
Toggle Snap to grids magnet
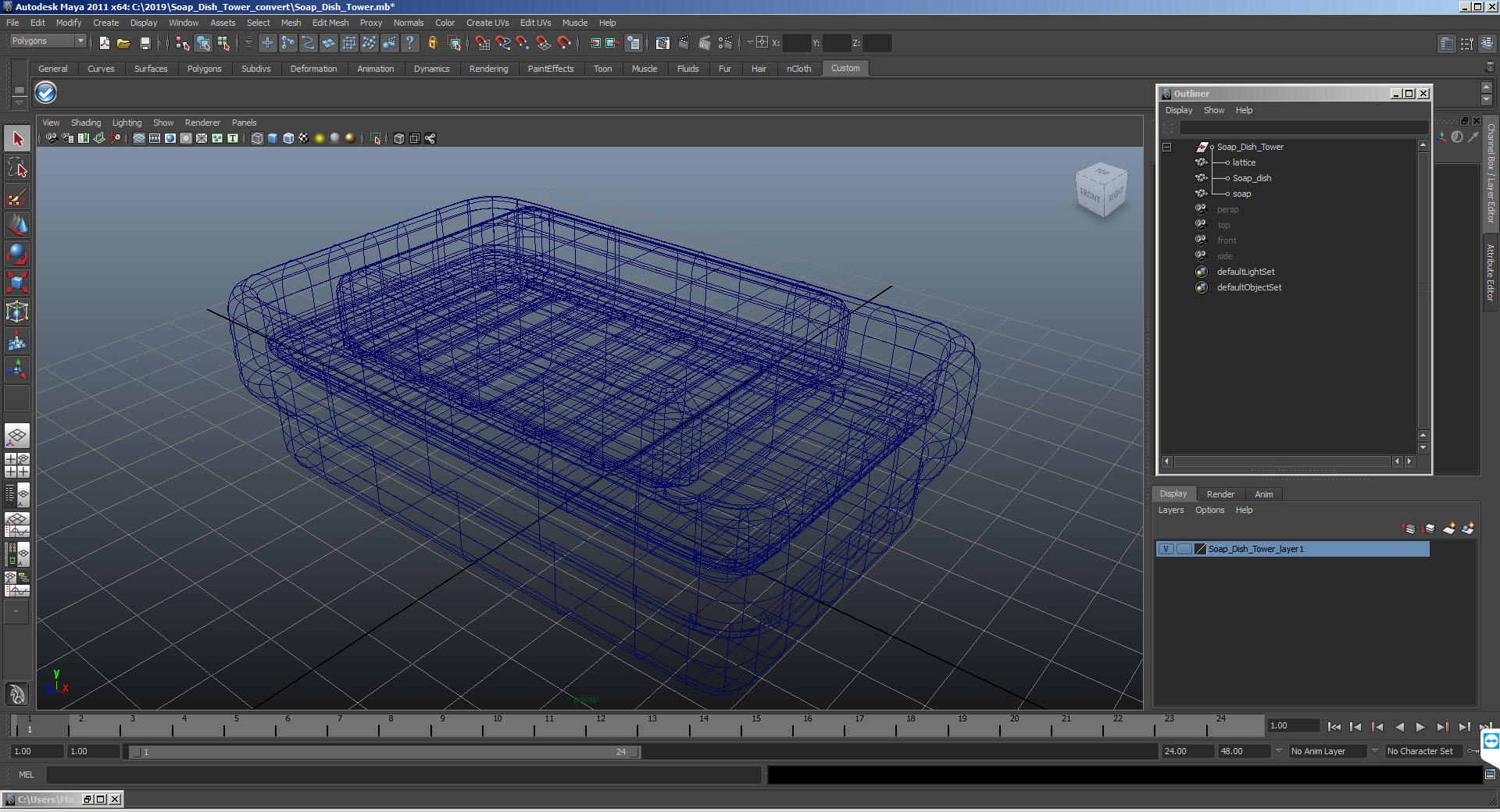click(482, 44)
